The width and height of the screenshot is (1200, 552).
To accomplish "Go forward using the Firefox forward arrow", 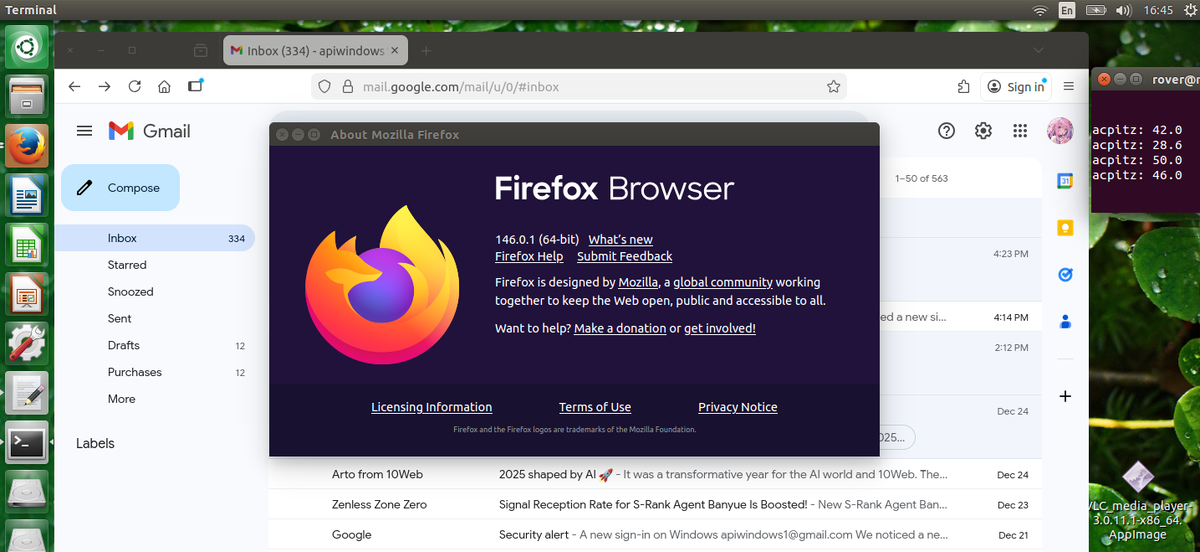I will pos(104,87).
